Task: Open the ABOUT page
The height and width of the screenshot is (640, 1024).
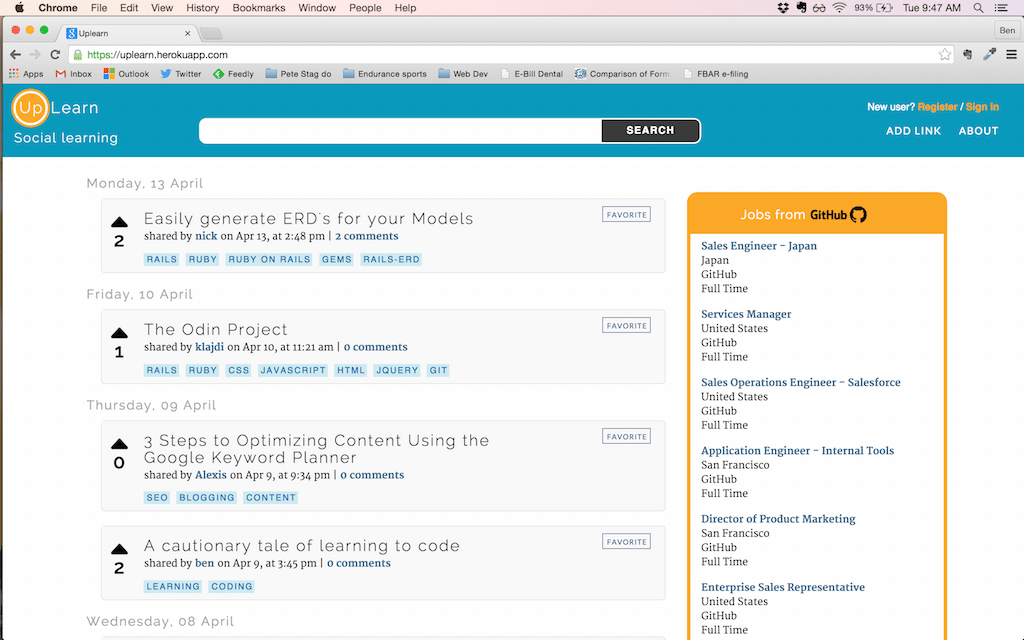Action: click(978, 131)
